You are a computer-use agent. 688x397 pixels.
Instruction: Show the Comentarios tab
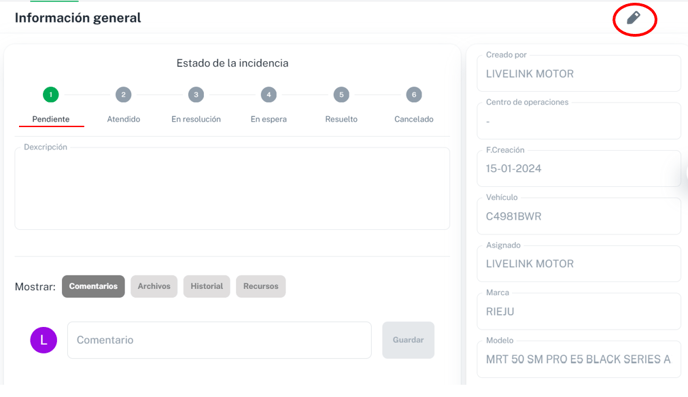(x=93, y=286)
